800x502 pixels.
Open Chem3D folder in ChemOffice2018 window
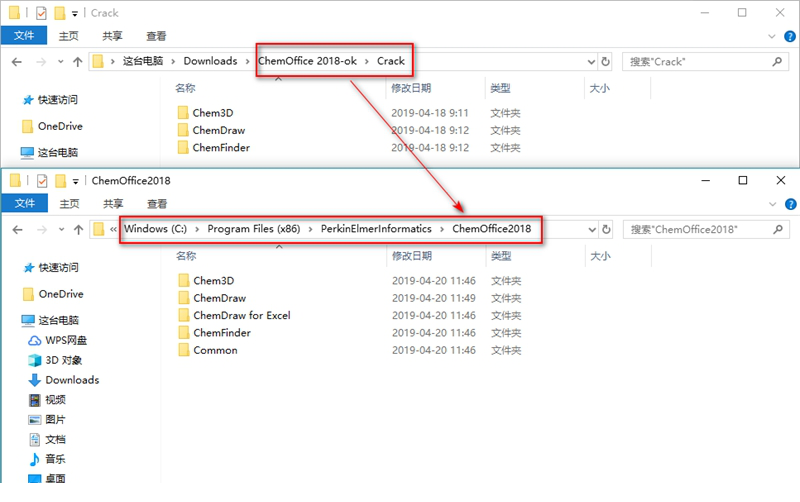pos(214,281)
